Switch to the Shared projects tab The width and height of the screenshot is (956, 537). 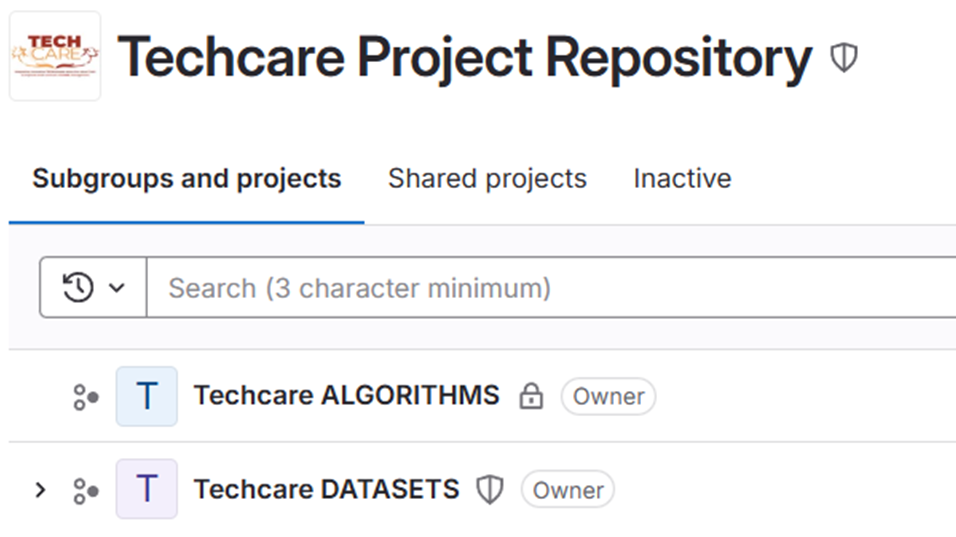coord(487,179)
